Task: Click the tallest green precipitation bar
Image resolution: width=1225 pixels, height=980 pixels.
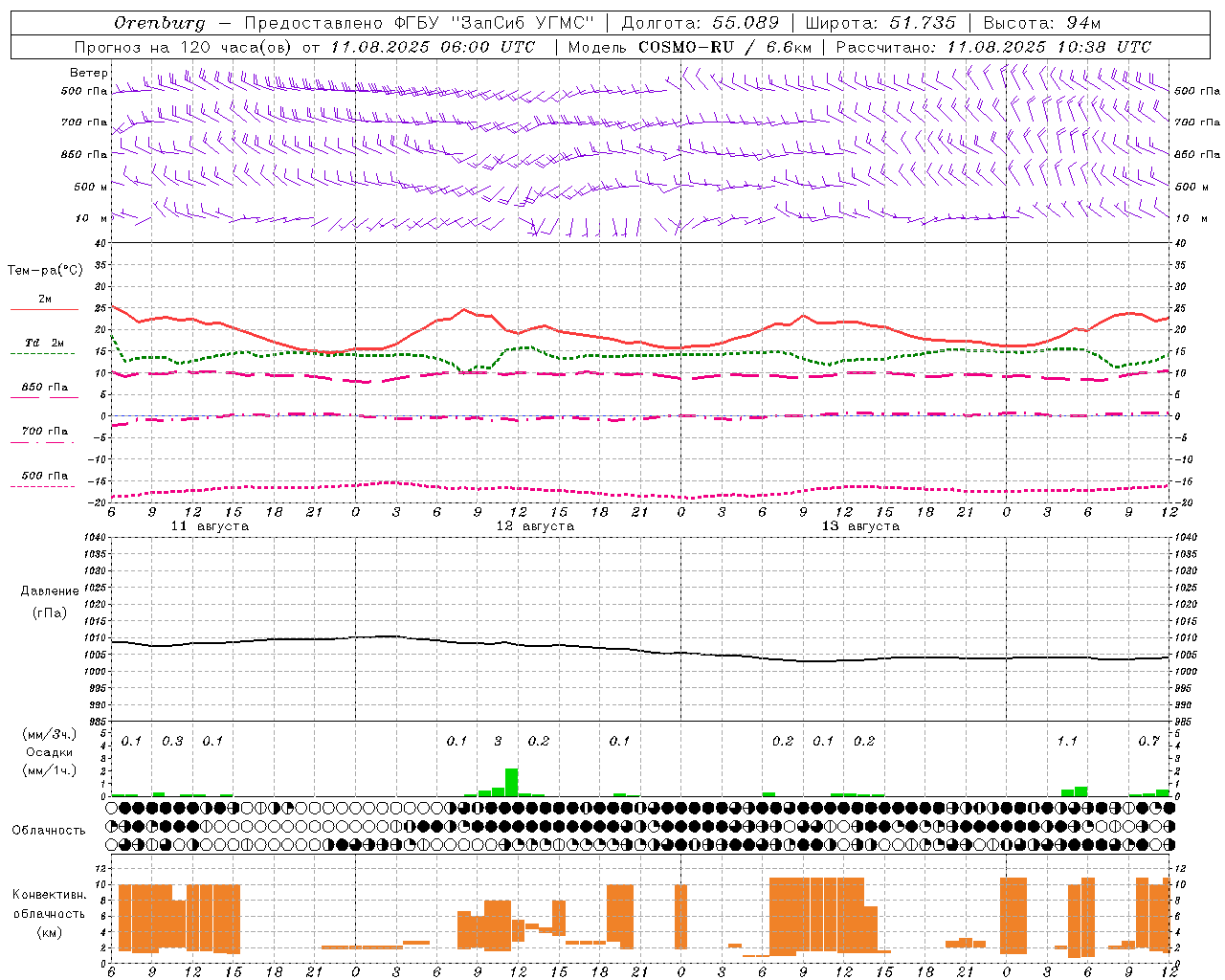Action: click(x=511, y=782)
